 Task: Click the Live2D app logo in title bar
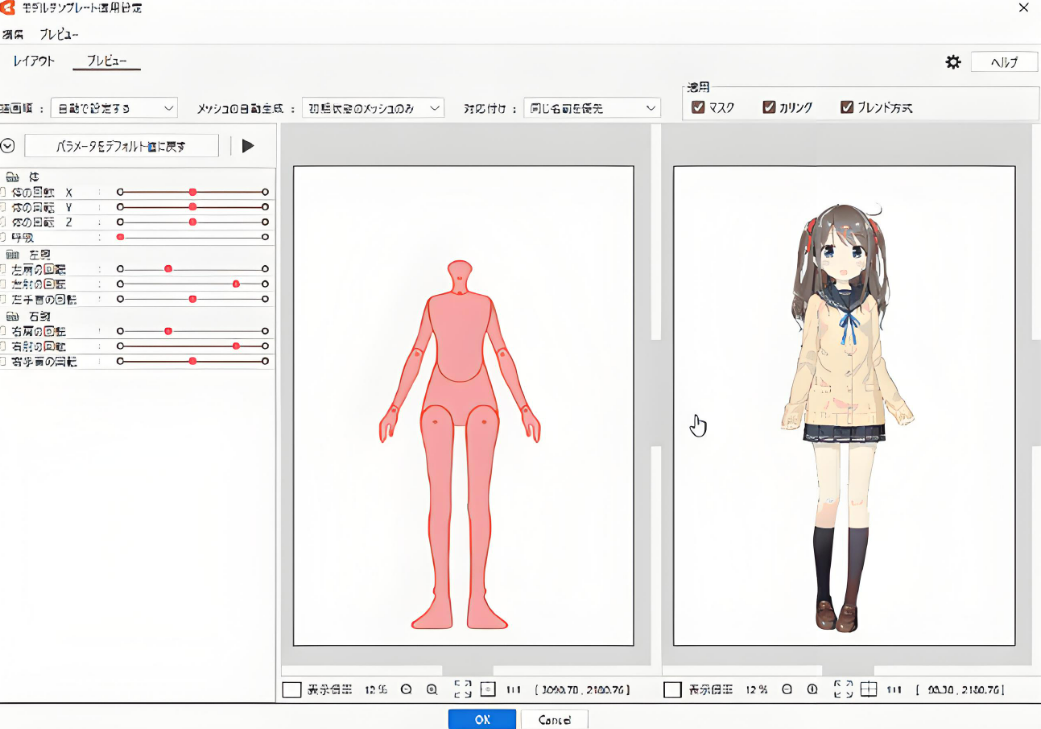(x=7, y=7)
